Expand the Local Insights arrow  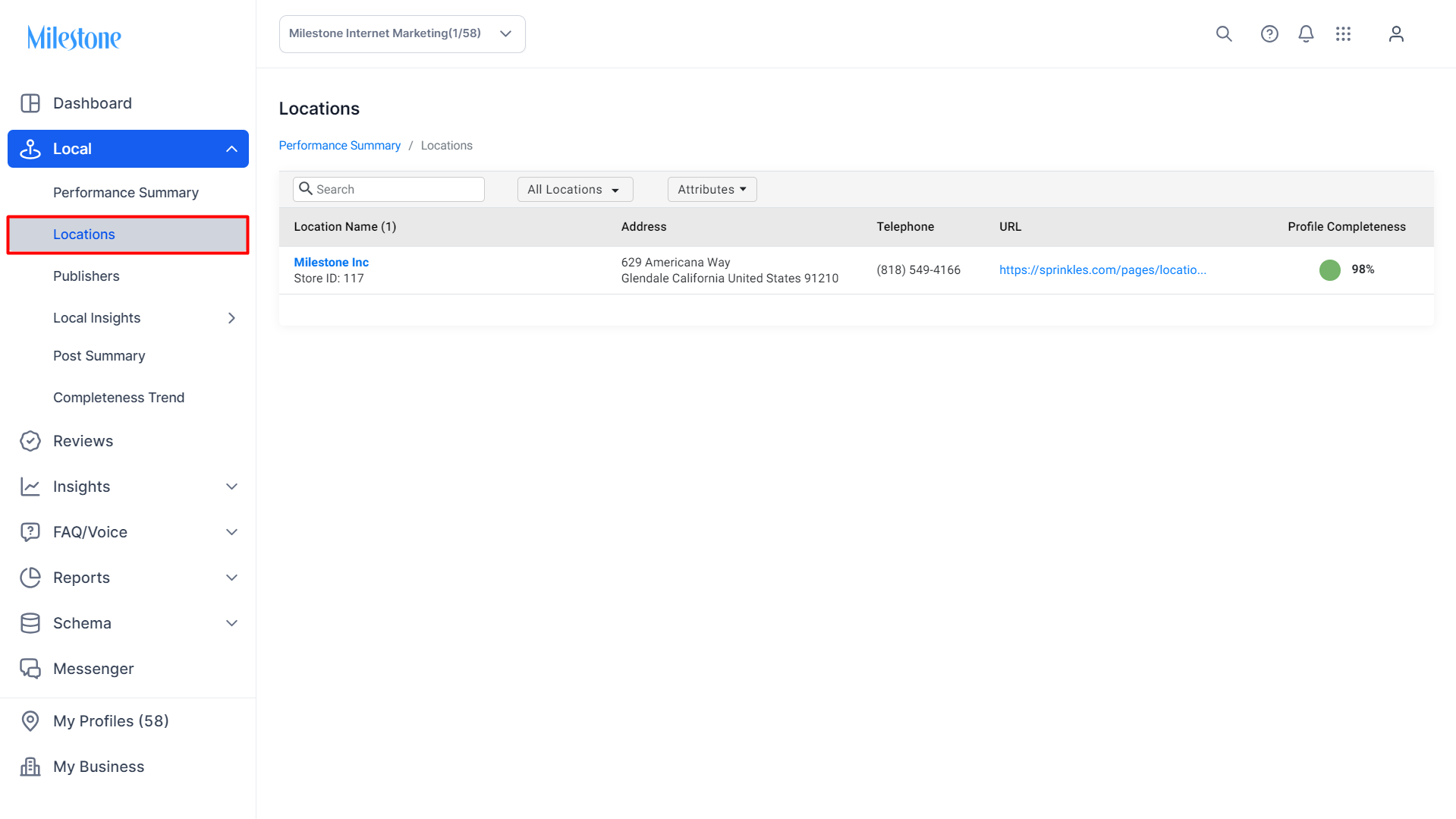(x=231, y=318)
